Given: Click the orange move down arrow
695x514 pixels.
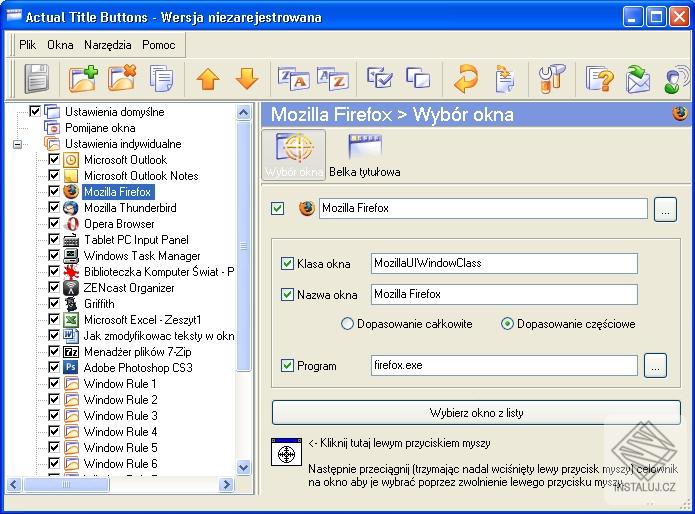Looking at the screenshot, I should pyautogui.click(x=246, y=79).
